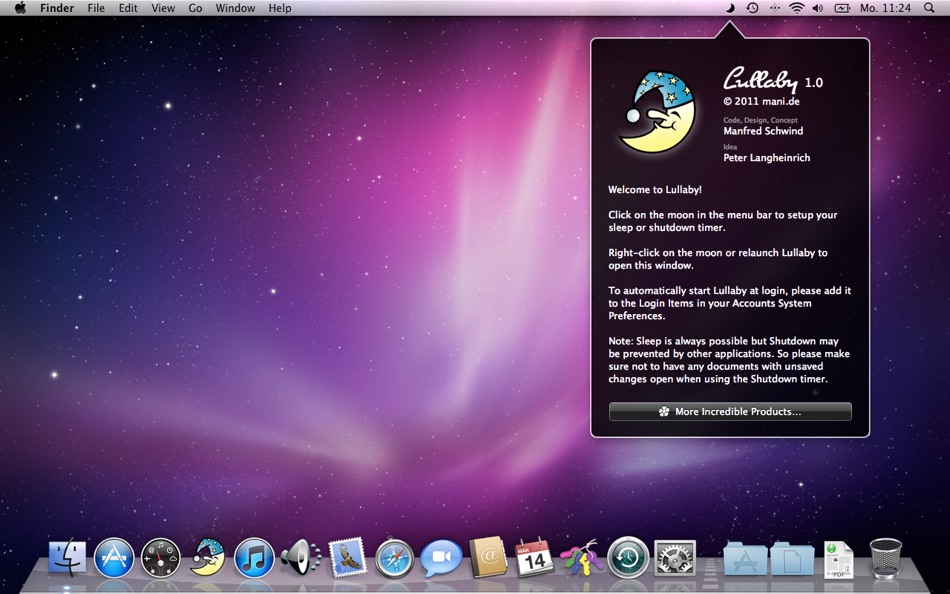Open the Finder menu

tap(57, 8)
